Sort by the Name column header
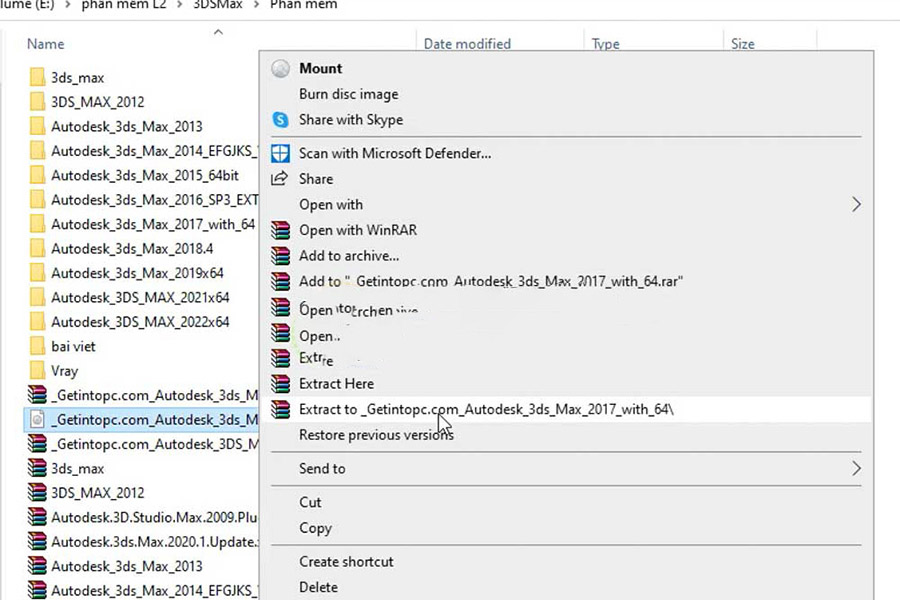This screenshot has width=900, height=600. tap(45, 44)
